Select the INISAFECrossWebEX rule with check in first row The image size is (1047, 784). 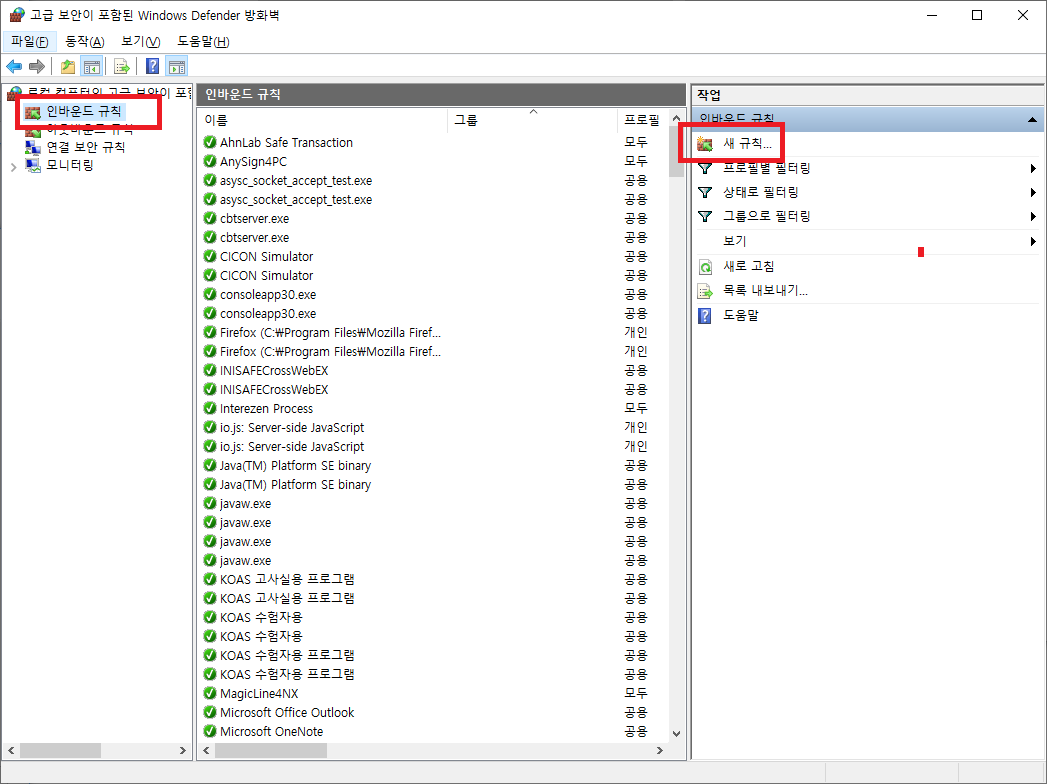click(x=274, y=371)
